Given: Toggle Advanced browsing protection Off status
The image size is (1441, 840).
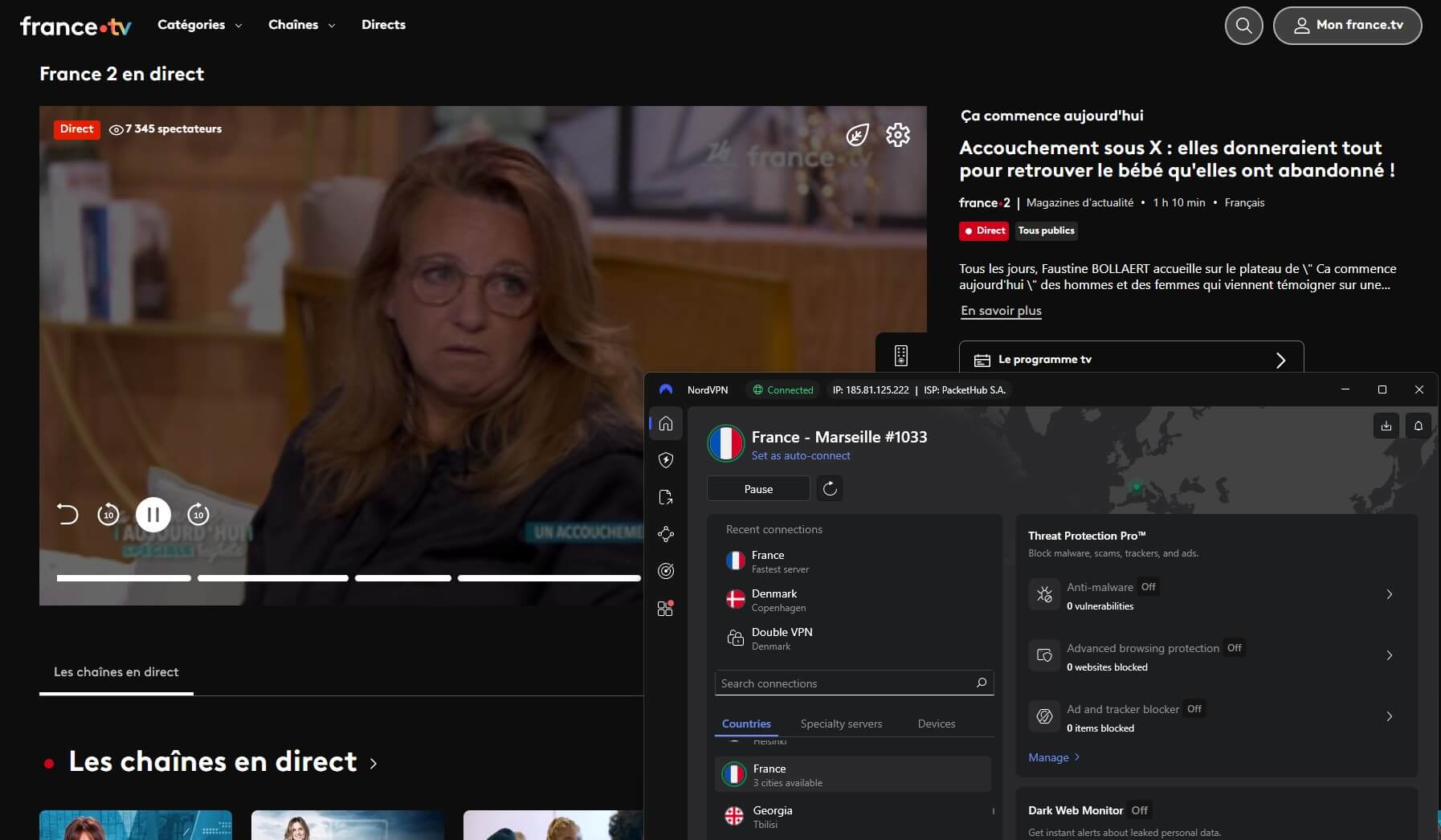Looking at the screenshot, I should point(1235,648).
